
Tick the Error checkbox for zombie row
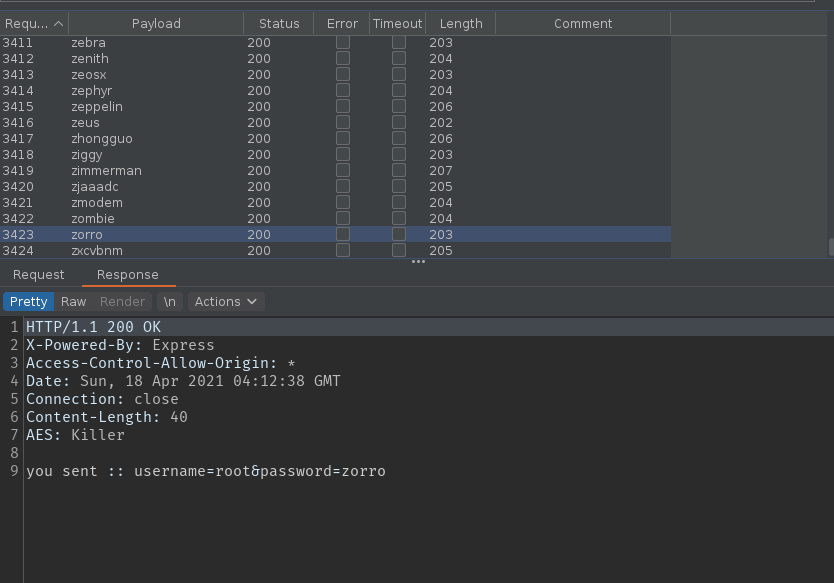[x=343, y=219]
